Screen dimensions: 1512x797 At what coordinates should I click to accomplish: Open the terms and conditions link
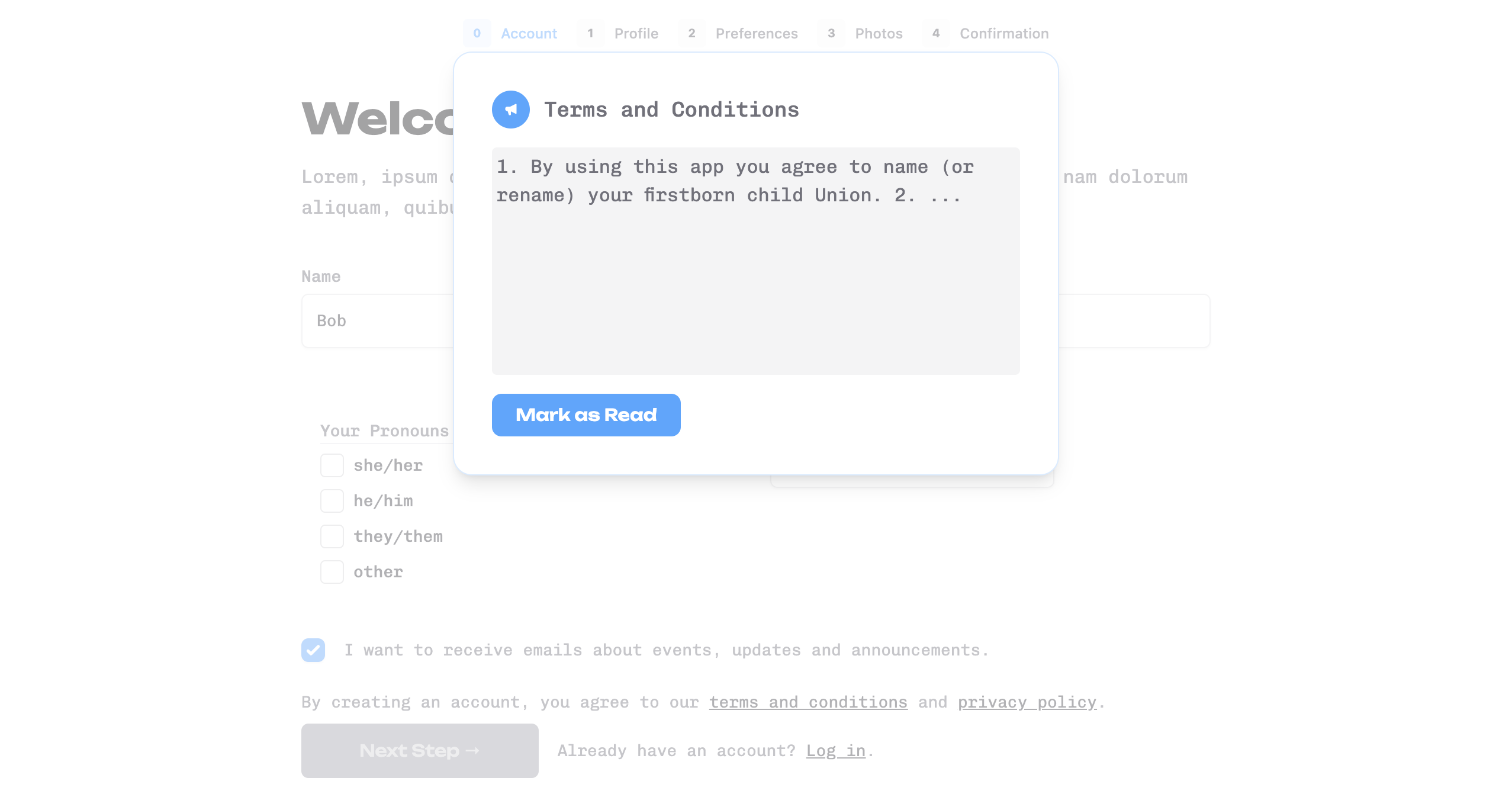(x=808, y=702)
